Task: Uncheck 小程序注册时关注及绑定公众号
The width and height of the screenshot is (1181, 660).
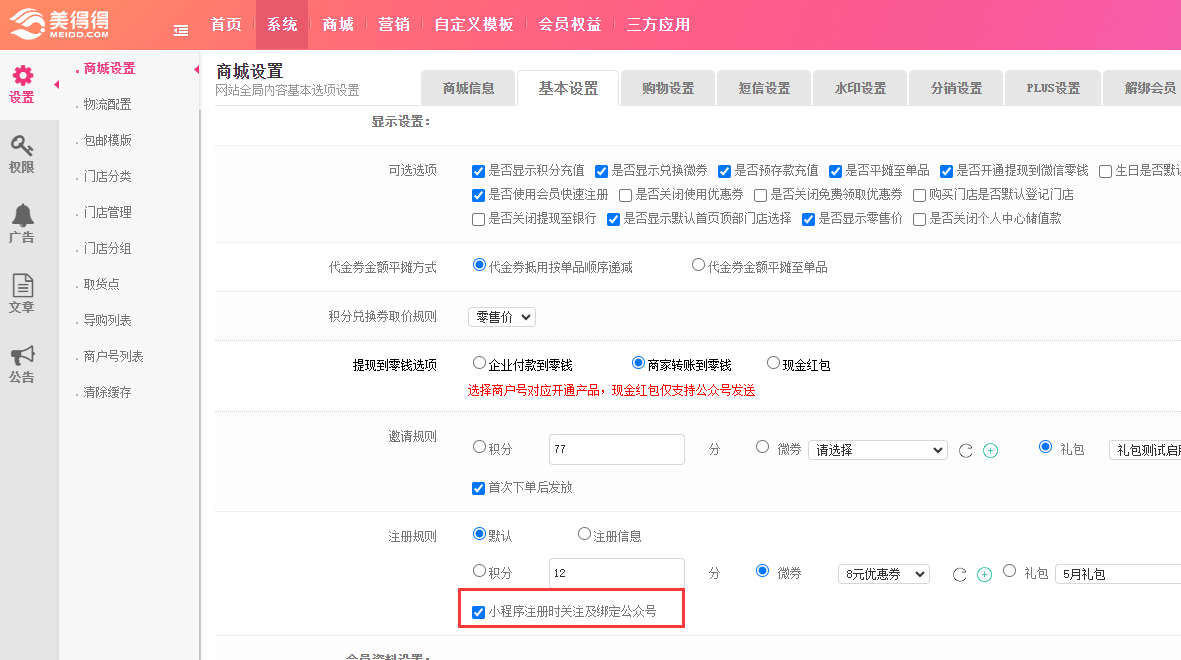Action: point(479,612)
